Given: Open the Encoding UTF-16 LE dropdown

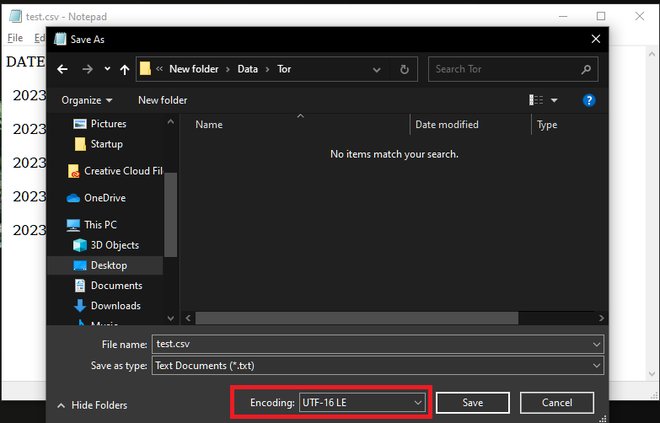Looking at the screenshot, I should pos(362,402).
